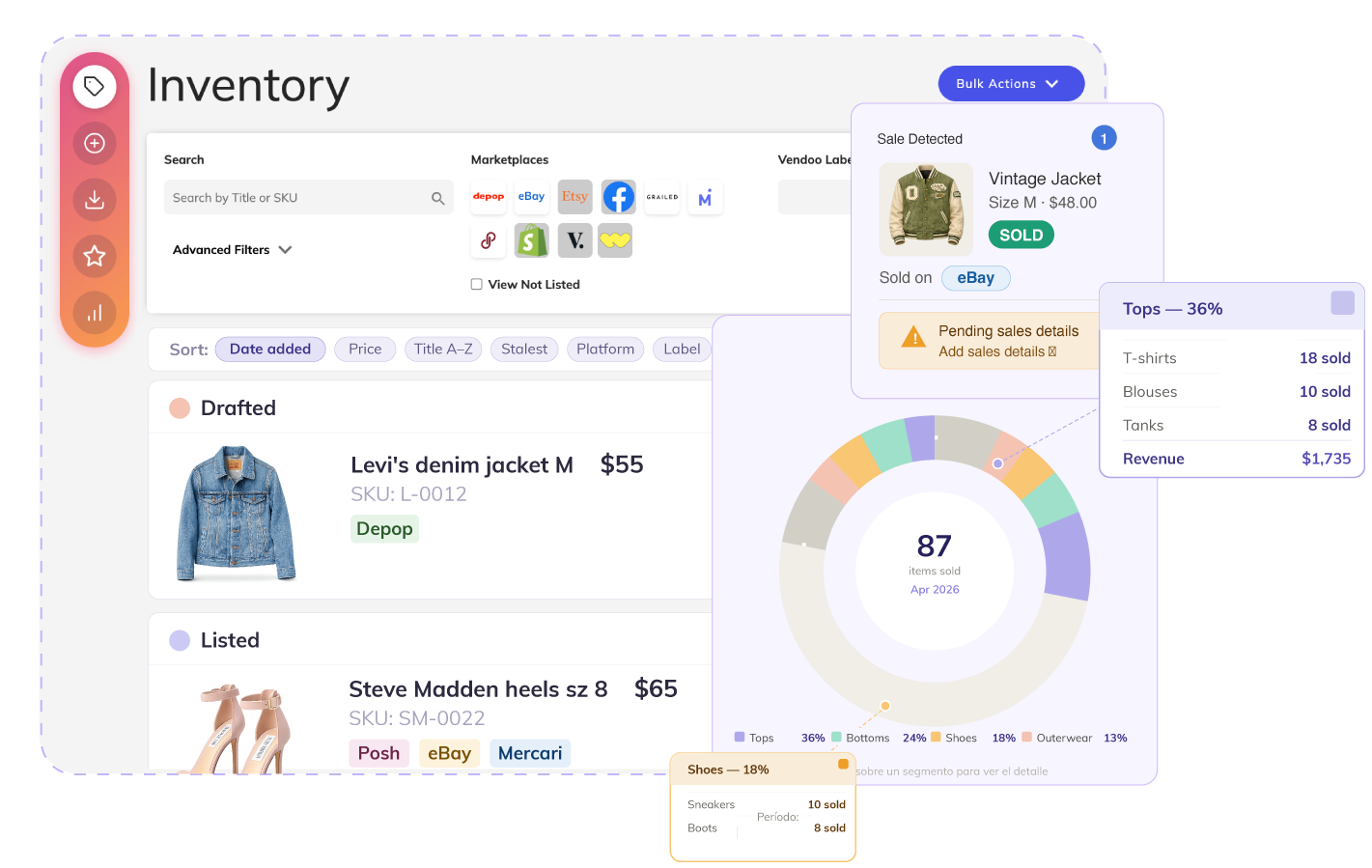Sort by Platform
This screenshot has height=868, width=1372.
pos(605,349)
